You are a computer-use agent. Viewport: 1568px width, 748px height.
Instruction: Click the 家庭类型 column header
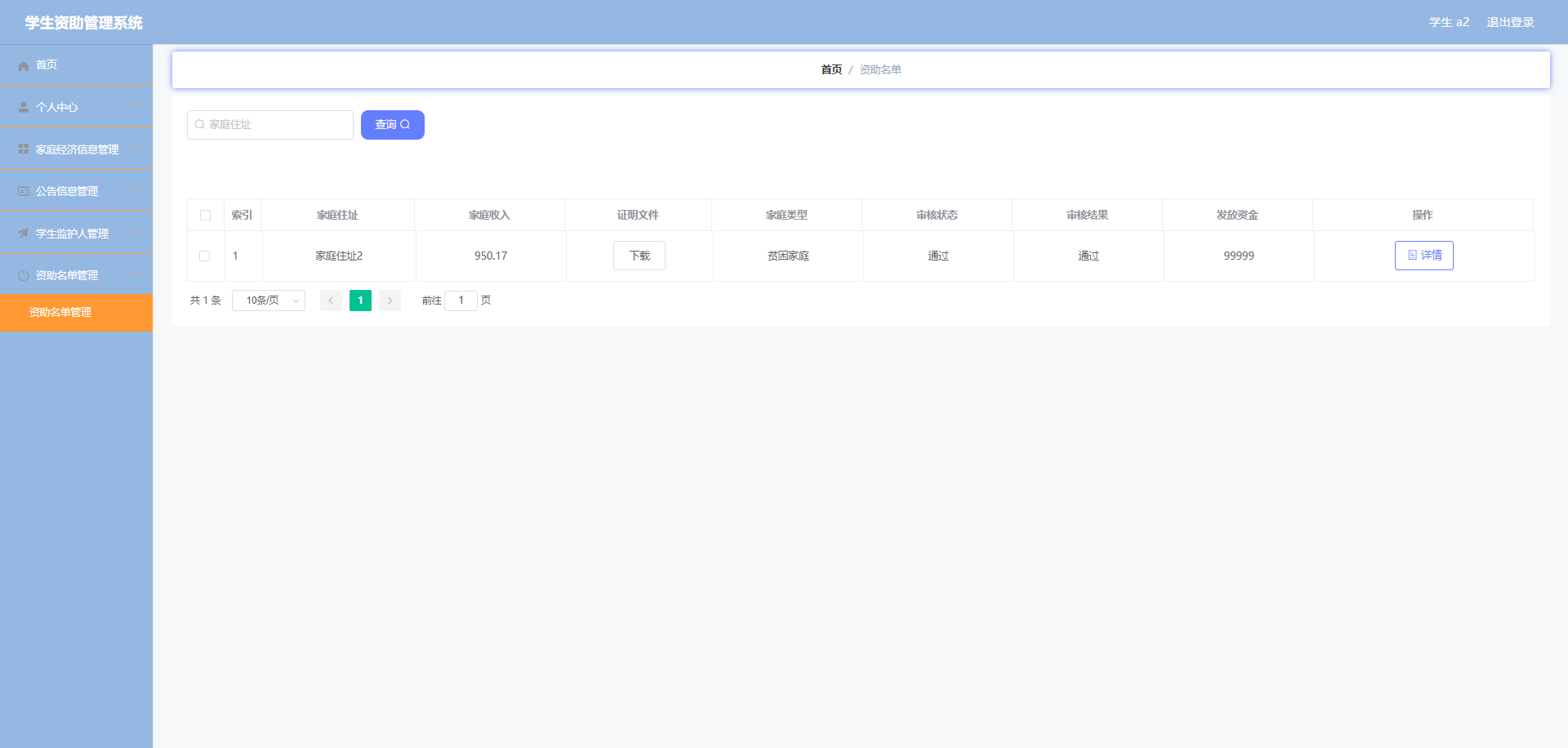point(786,215)
